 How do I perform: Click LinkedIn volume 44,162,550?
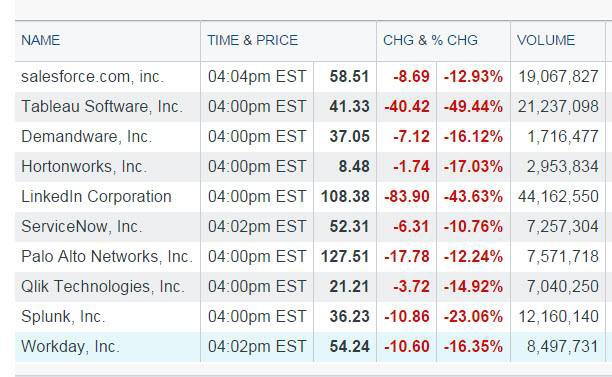558,197
